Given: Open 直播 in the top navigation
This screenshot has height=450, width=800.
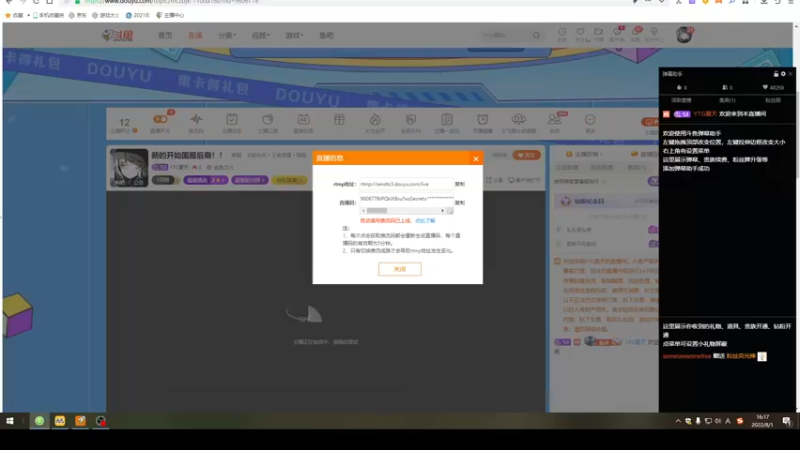Looking at the screenshot, I should [195, 36].
